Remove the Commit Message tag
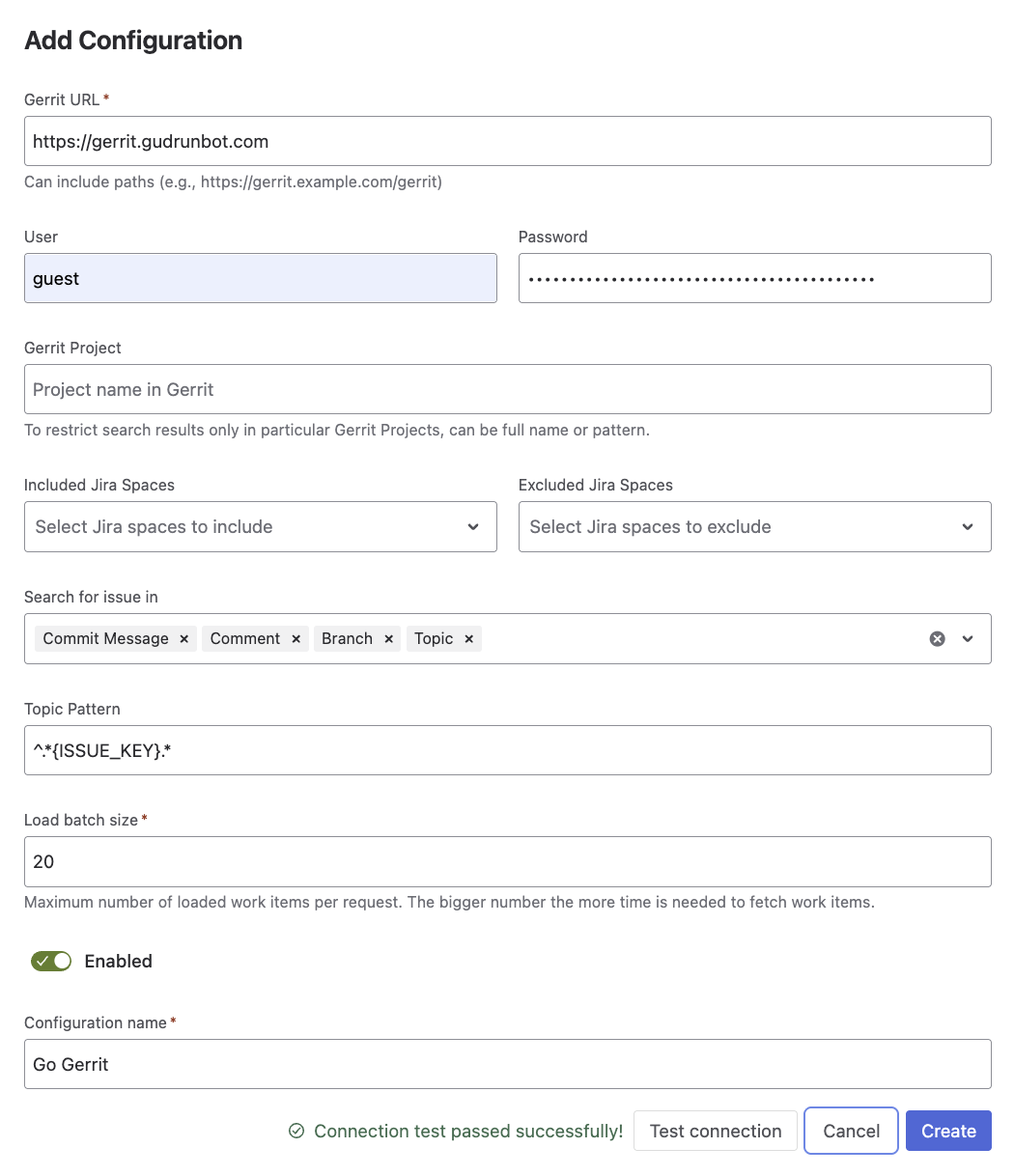 [x=183, y=639]
